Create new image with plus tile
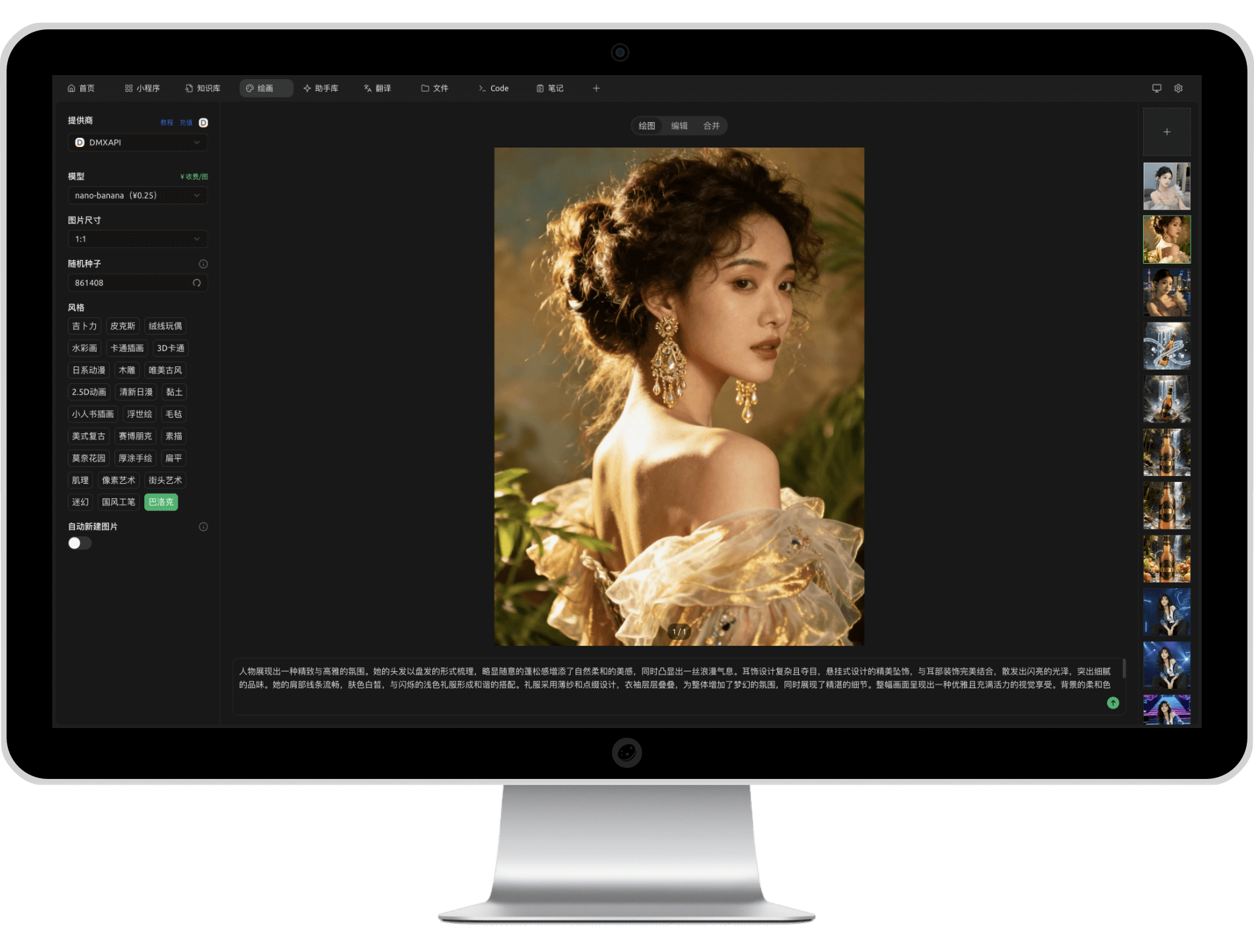 point(1166,132)
